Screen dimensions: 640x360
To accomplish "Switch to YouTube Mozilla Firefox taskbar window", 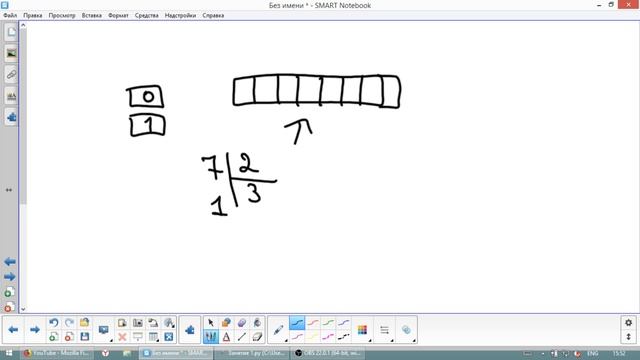I will tap(57, 353).
